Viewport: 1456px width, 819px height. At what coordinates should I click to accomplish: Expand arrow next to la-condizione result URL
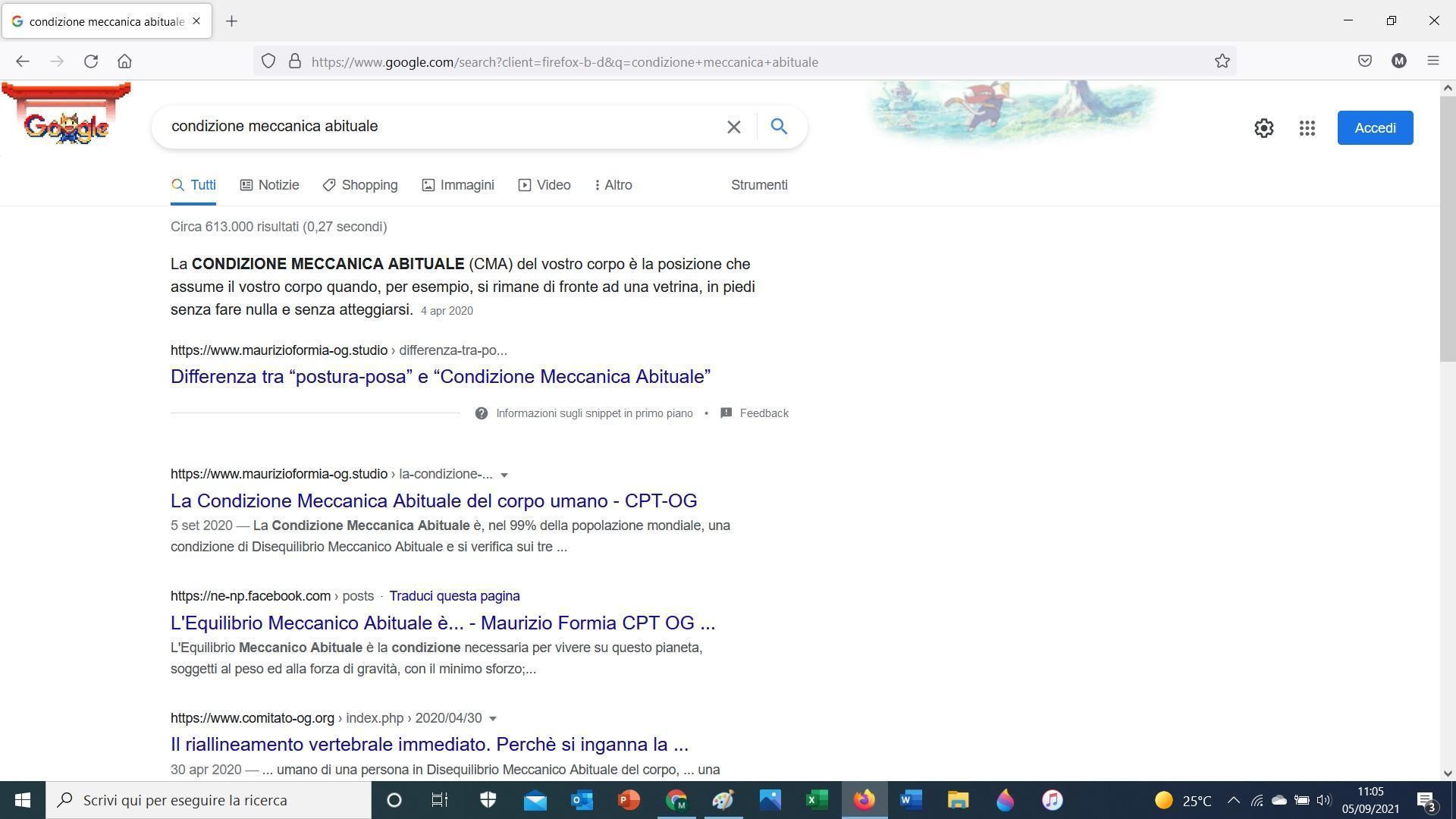click(504, 475)
